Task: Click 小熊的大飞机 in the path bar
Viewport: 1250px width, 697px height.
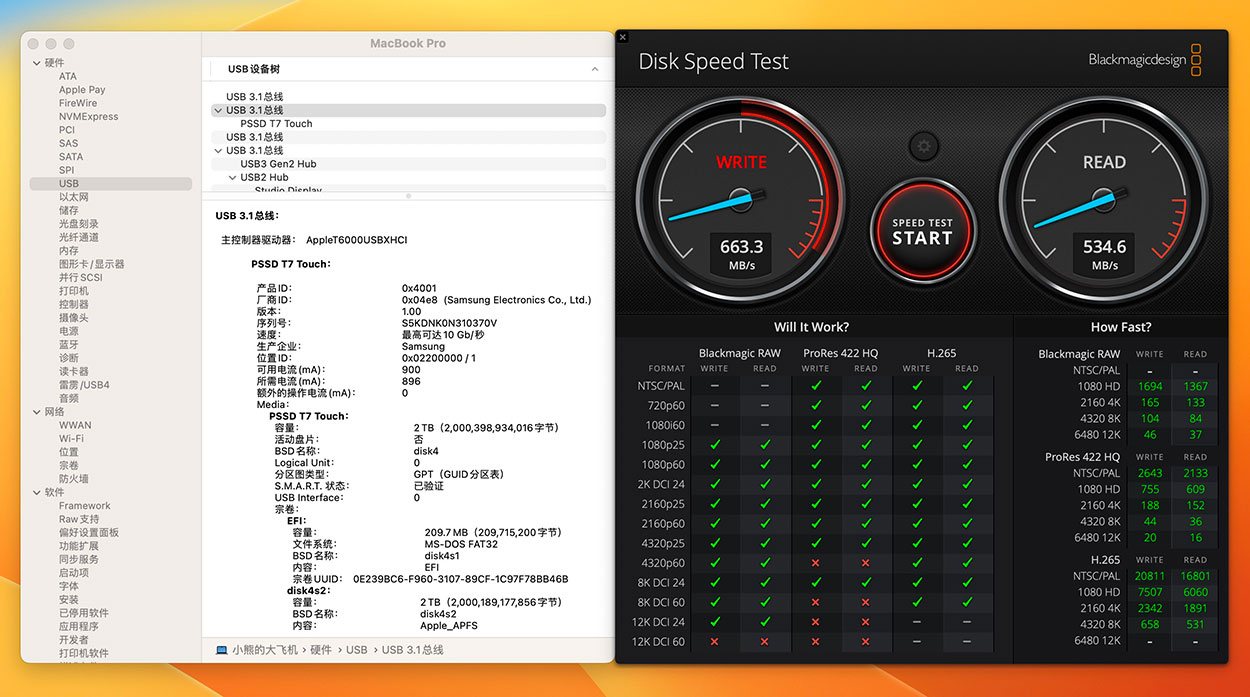Action: (x=265, y=650)
